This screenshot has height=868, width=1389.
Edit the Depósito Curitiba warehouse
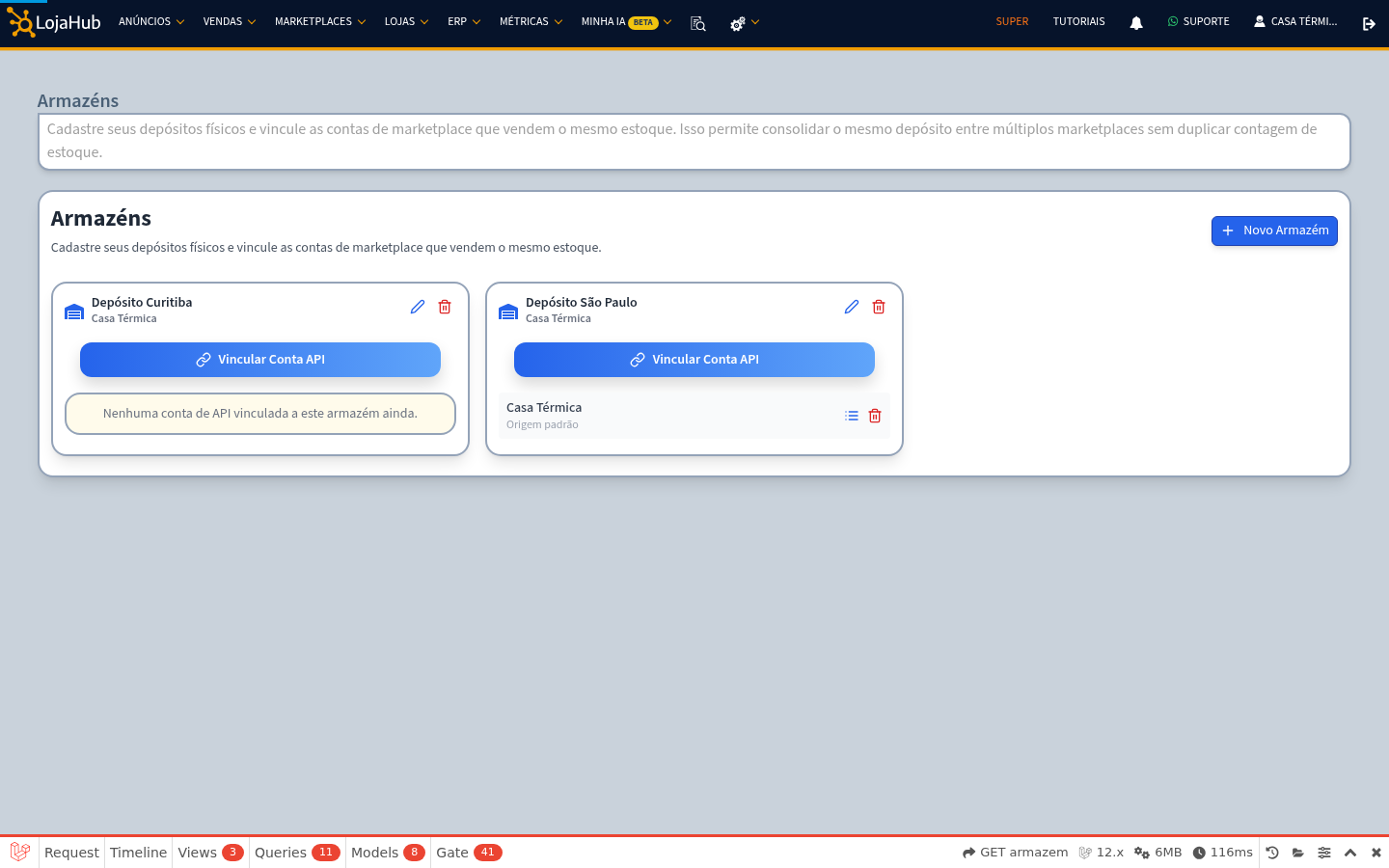(418, 307)
